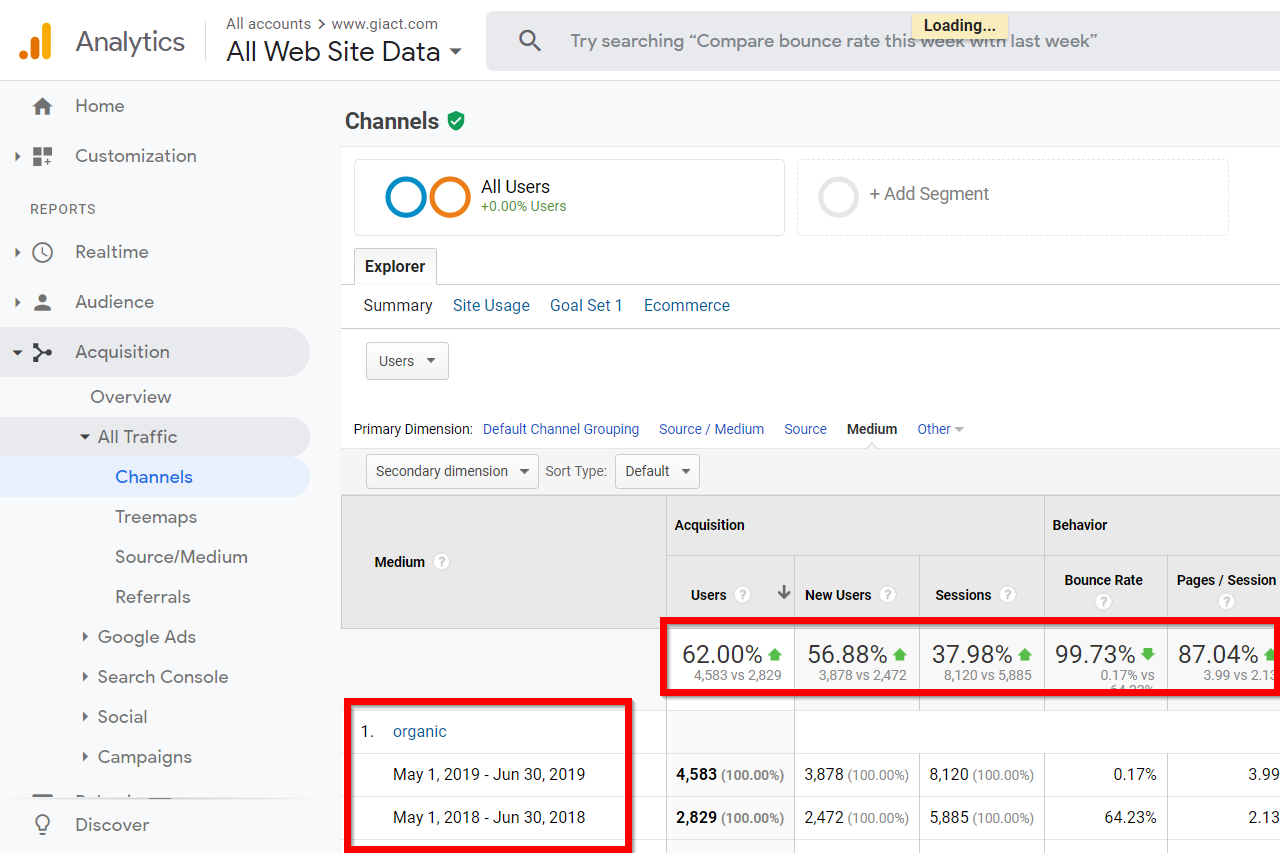
Task: Click the sort arrow in Users column
Action: [784, 594]
